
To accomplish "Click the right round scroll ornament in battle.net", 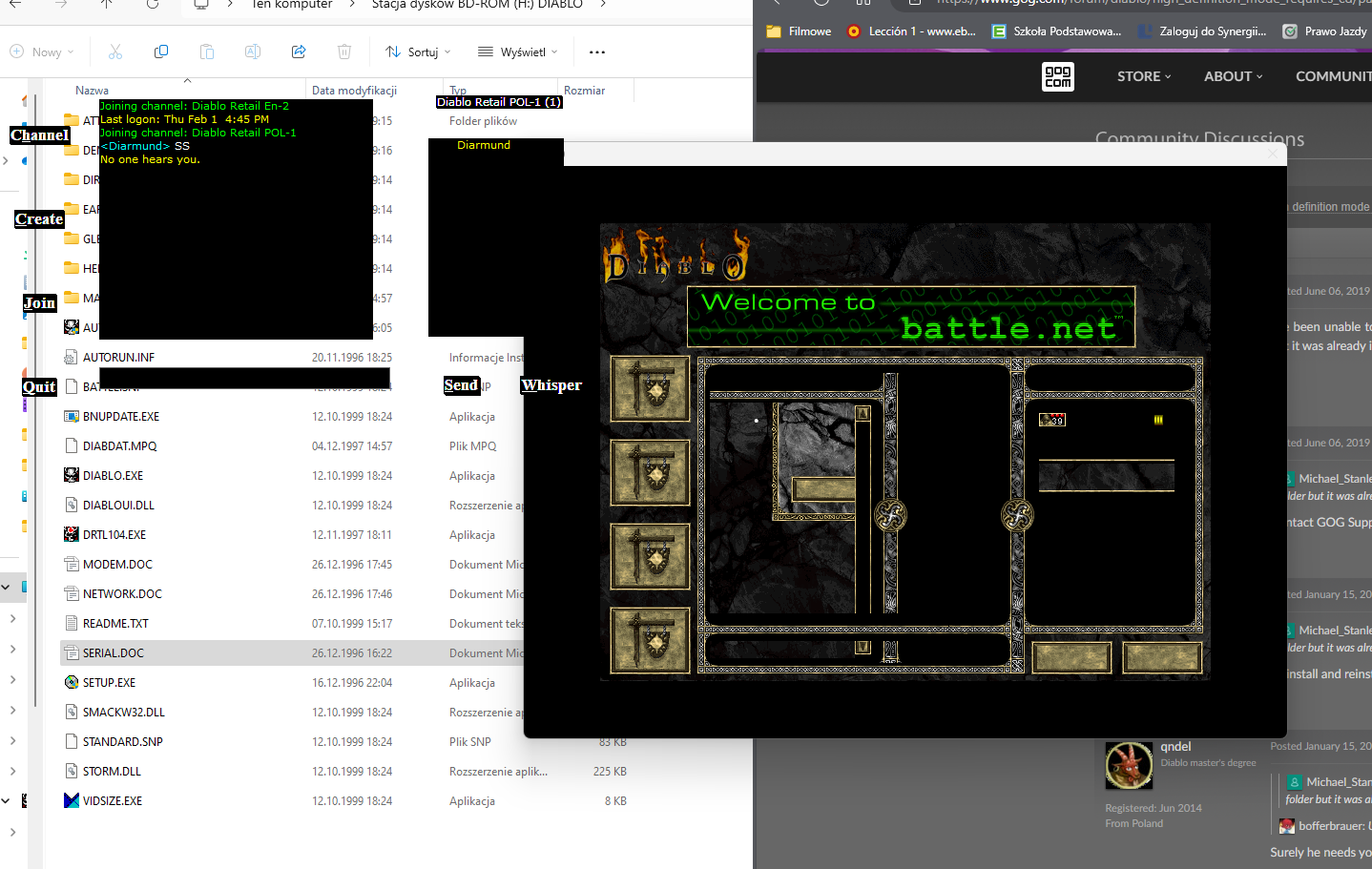I will [x=1017, y=515].
